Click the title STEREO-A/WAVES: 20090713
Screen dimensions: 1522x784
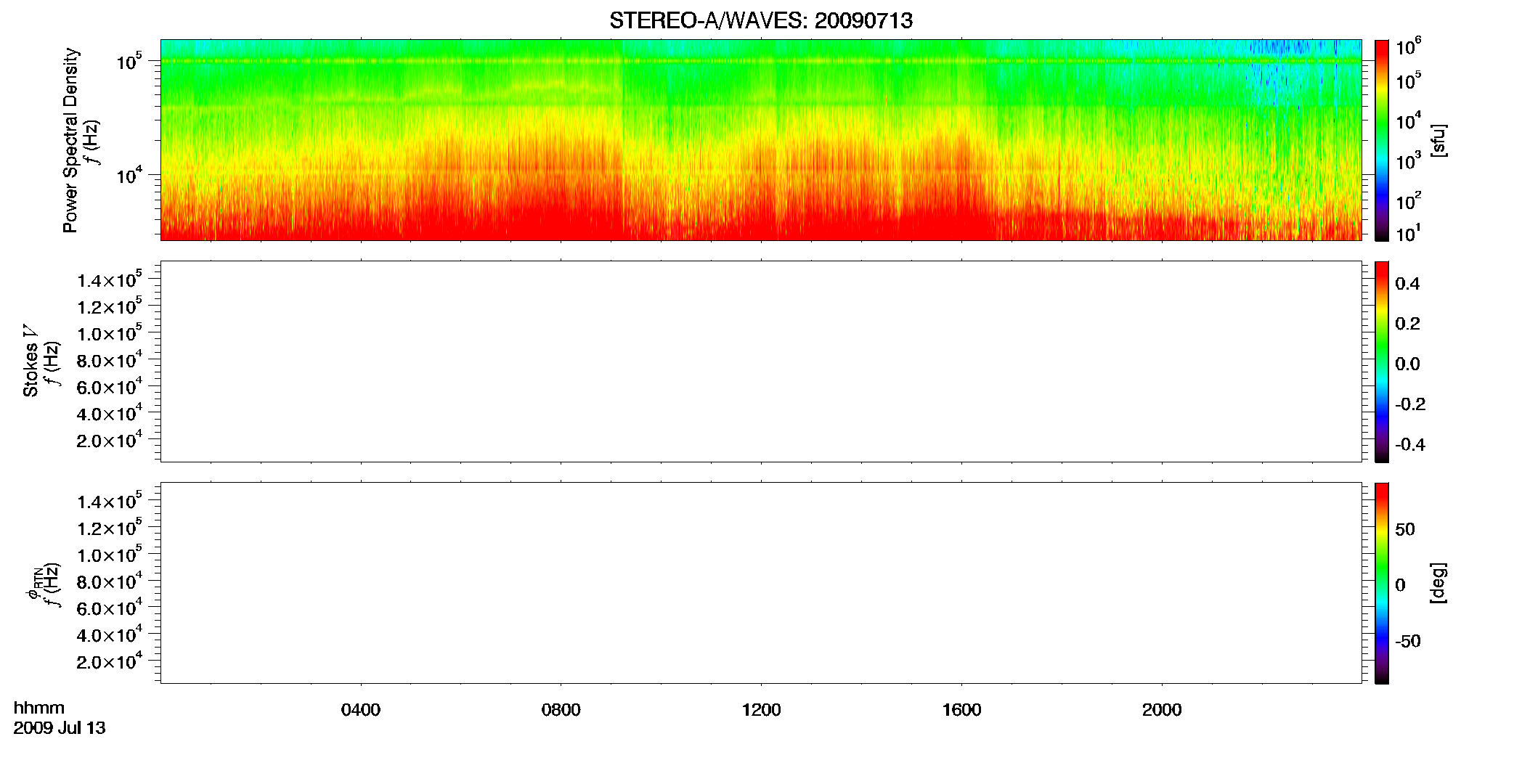click(760, 21)
